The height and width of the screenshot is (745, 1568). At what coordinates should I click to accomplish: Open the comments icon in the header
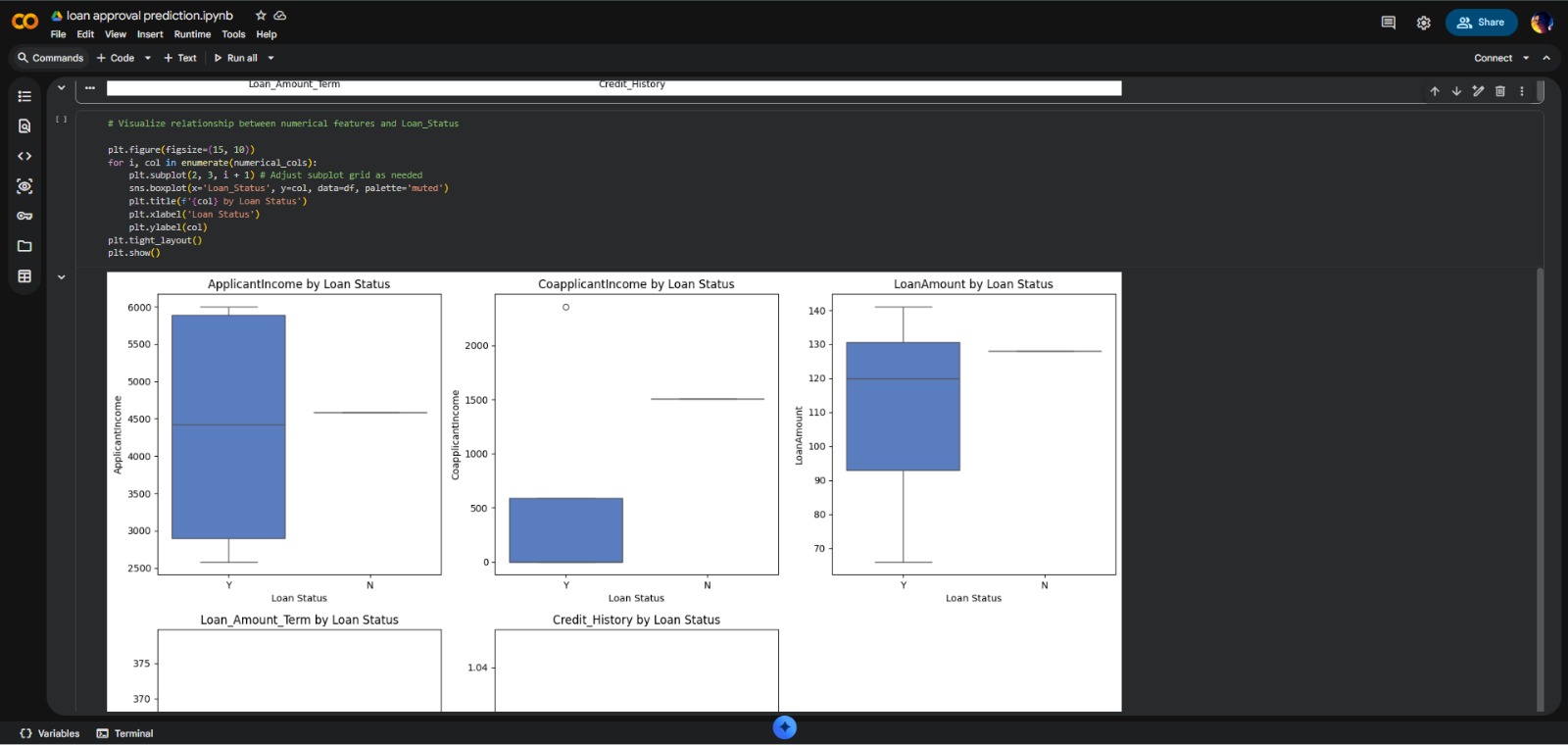click(1388, 23)
